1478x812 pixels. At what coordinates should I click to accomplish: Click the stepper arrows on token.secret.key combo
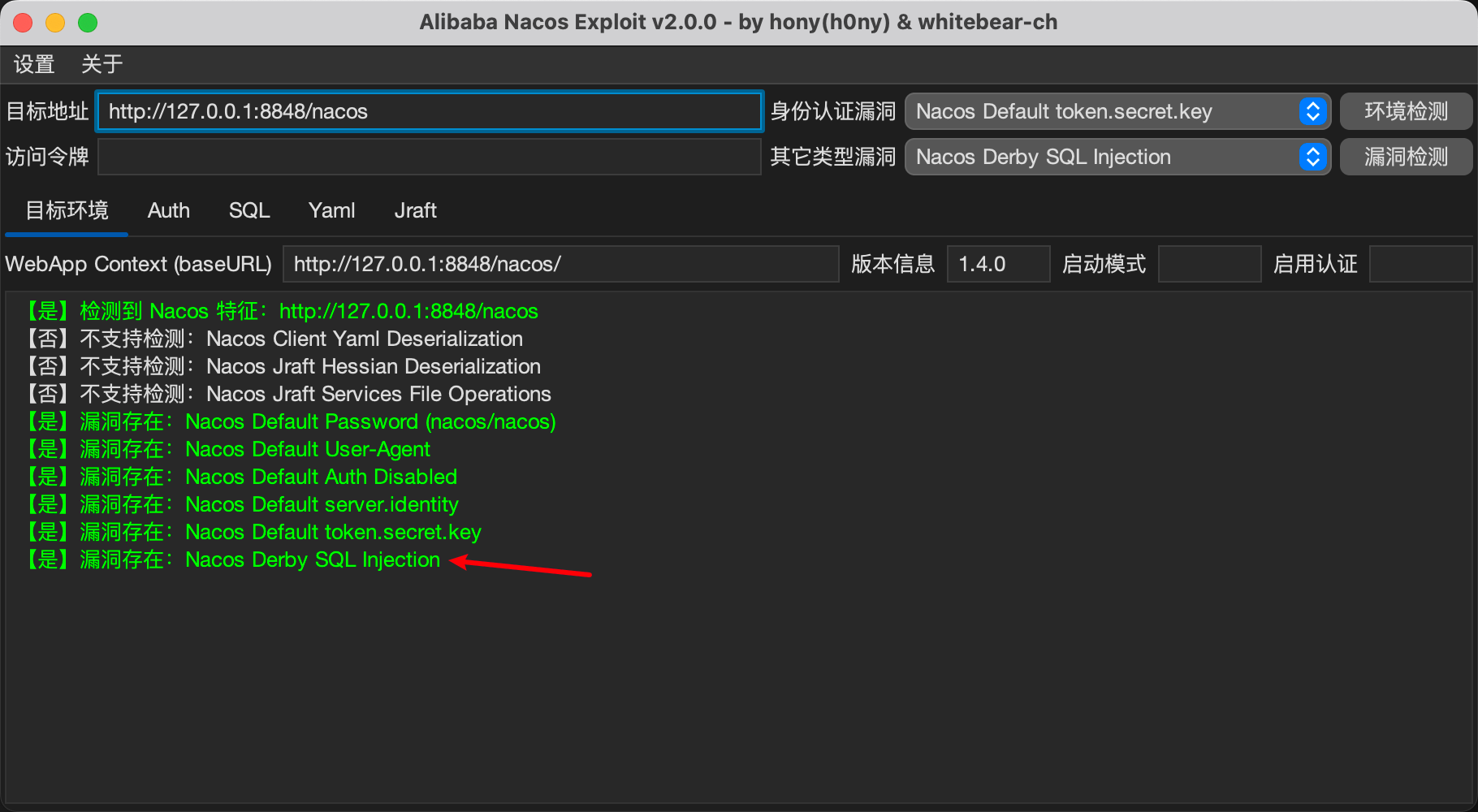tap(1312, 111)
